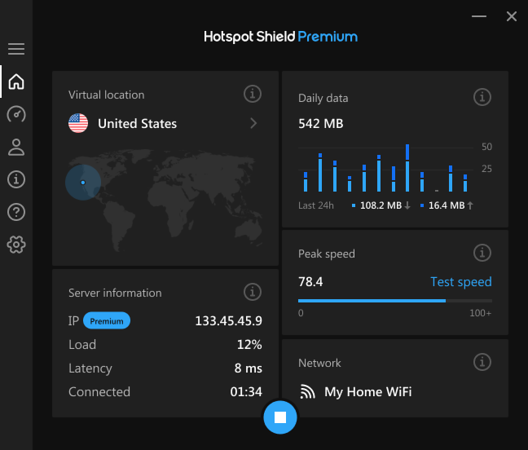Screen dimensions: 528x450
Task: Open the account profile icon
Action: pyautogui.click(x=16, y=147)
